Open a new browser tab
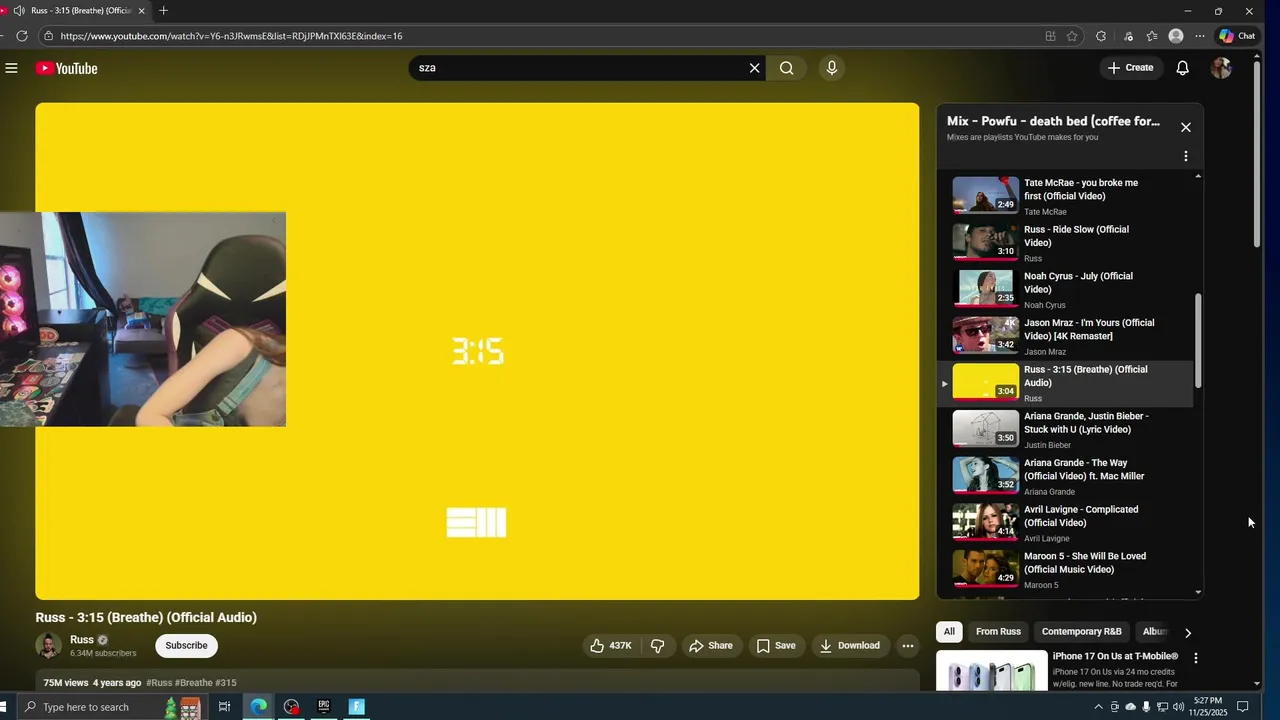This screenshot has height=720, width=1280. (x=164, y=11)
